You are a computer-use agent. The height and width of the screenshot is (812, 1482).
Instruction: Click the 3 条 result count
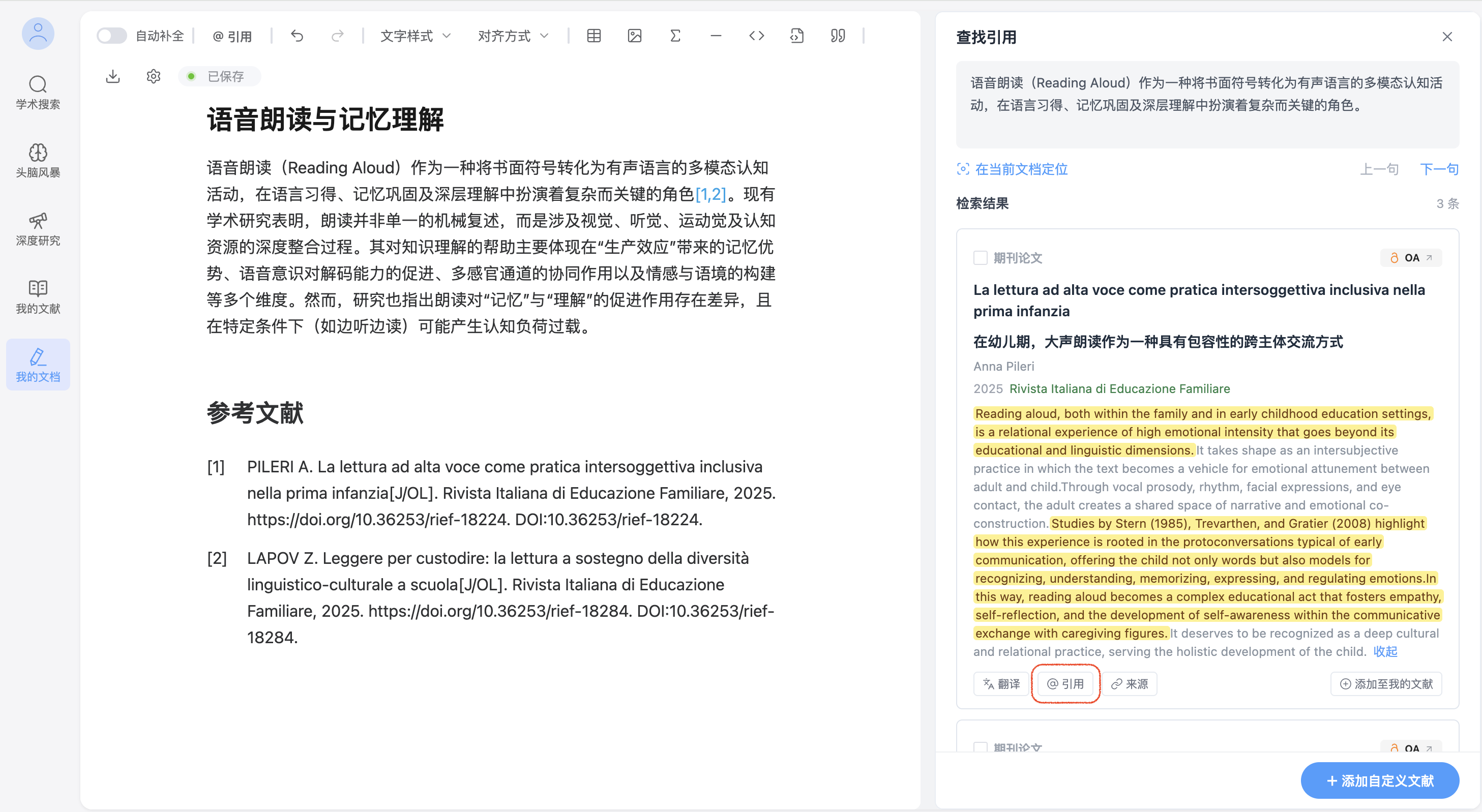1447,203
